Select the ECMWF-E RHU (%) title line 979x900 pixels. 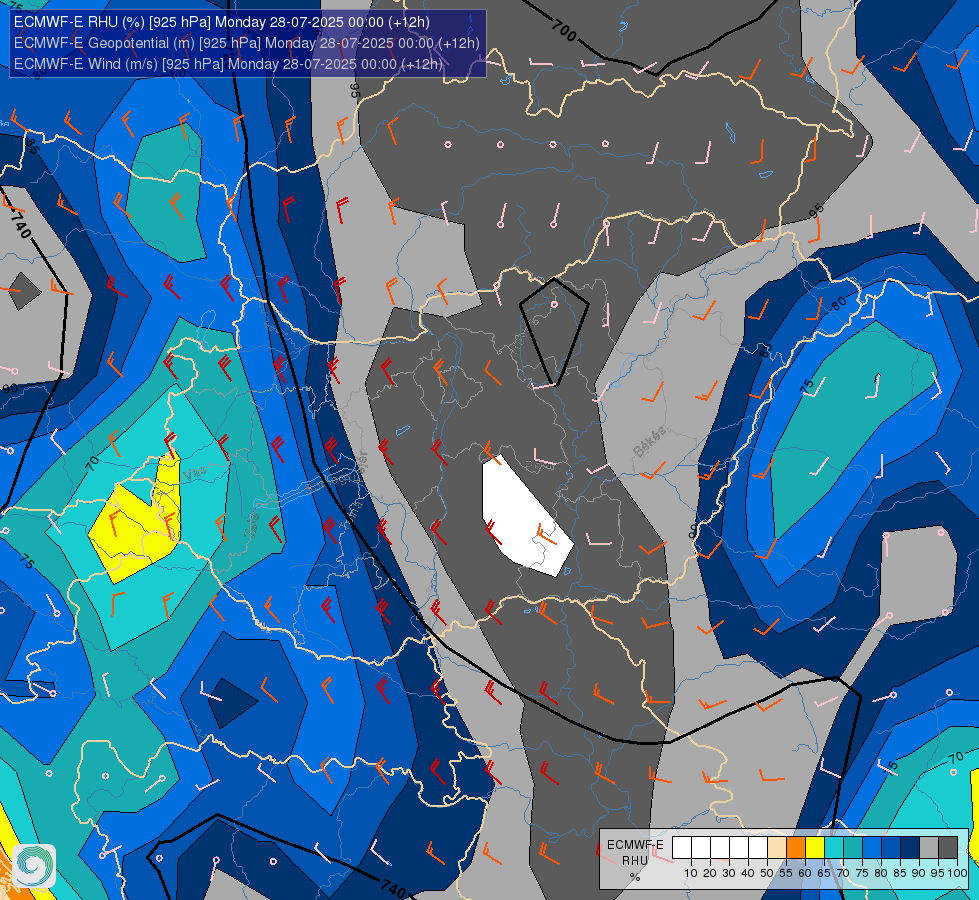(222, 22)
